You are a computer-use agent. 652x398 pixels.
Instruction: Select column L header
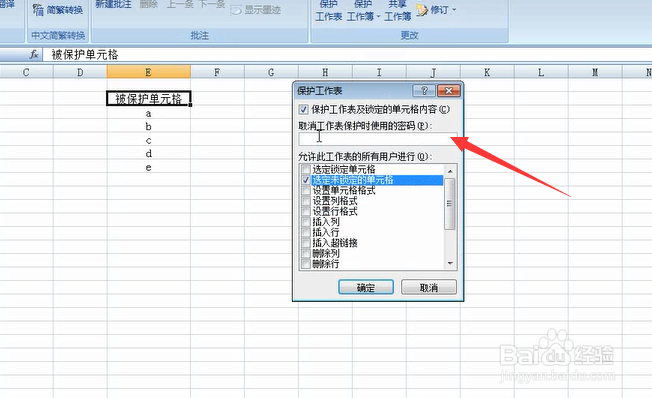pyautogui.click(x=541, y=72)
